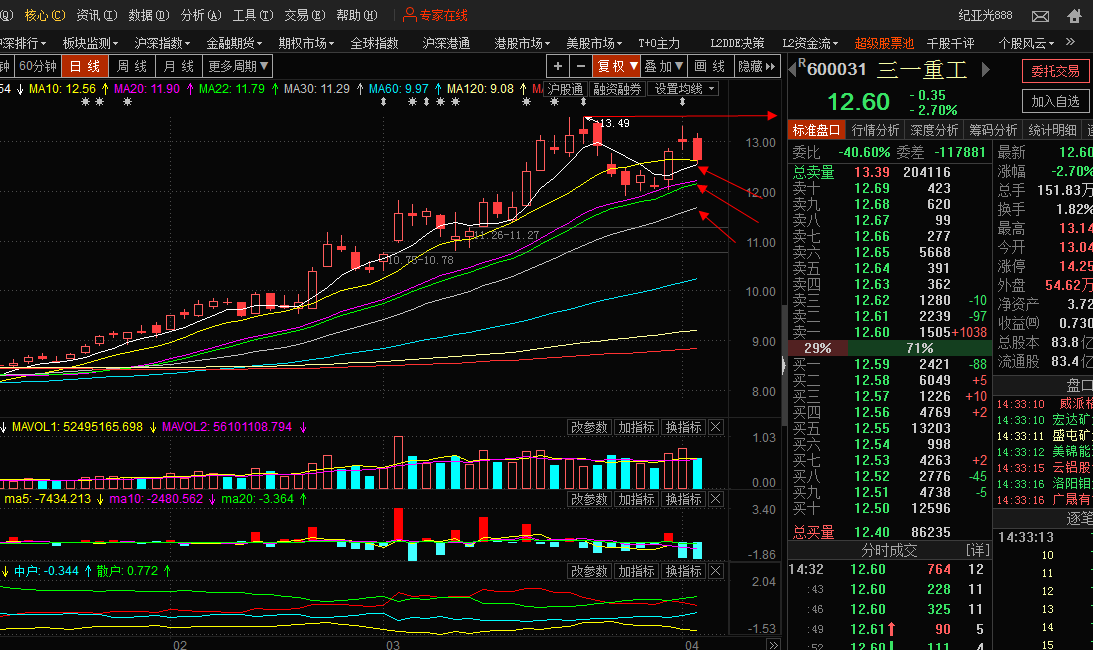Click the zoom out minus button on chart
This screenshot has height=650, width=1093.
(581, 66)
